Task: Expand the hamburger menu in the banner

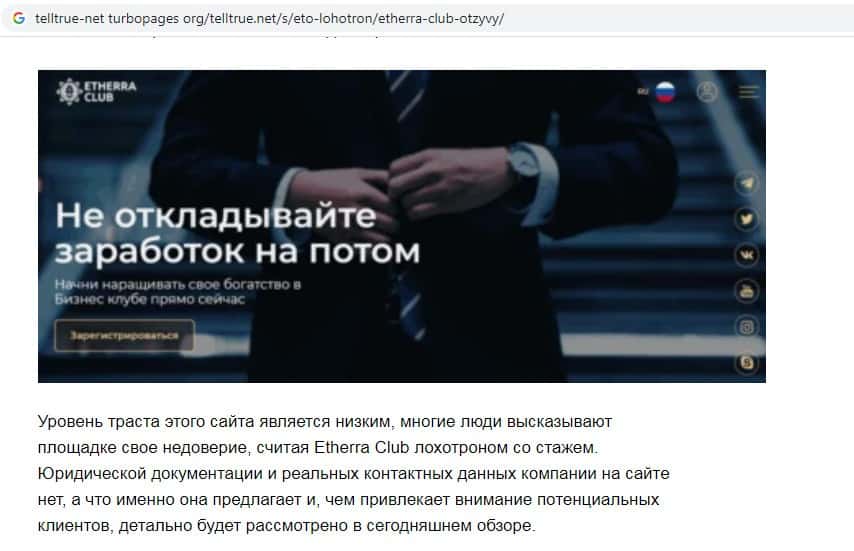Action: pos(748,91)
